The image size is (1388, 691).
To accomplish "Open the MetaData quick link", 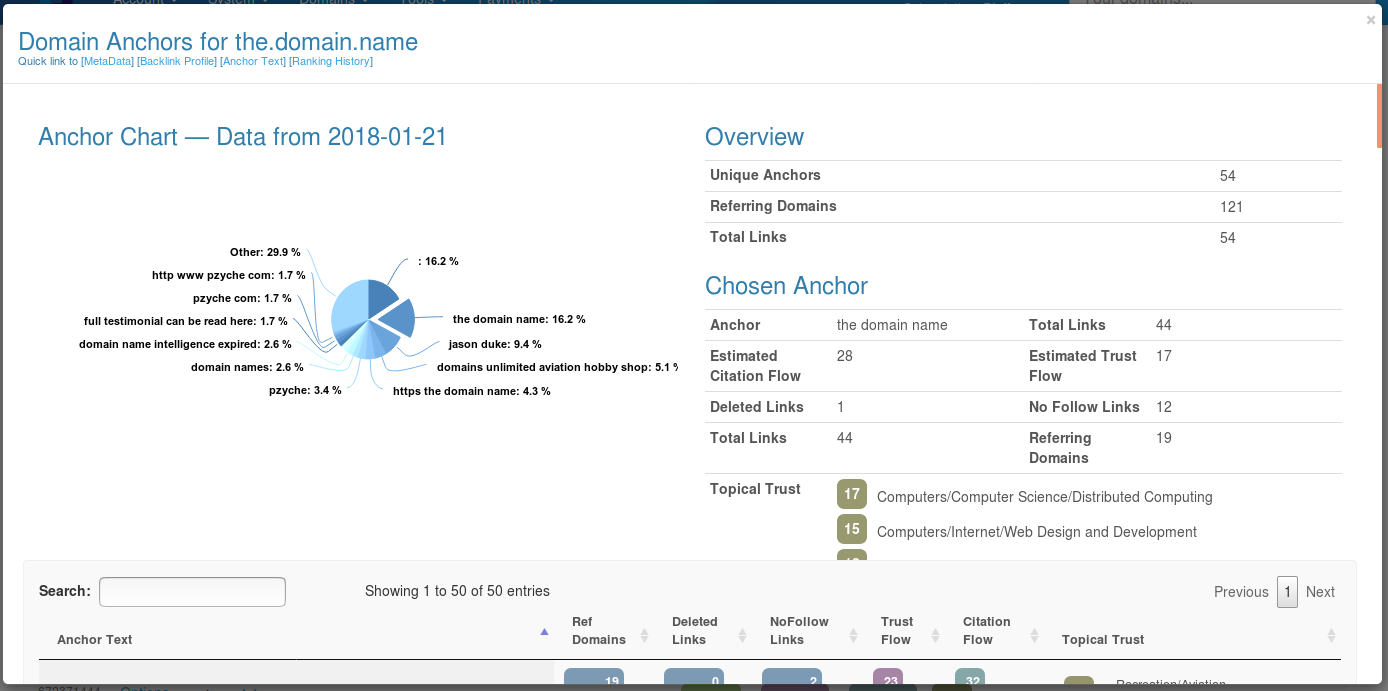I will [x=107, y=62].
